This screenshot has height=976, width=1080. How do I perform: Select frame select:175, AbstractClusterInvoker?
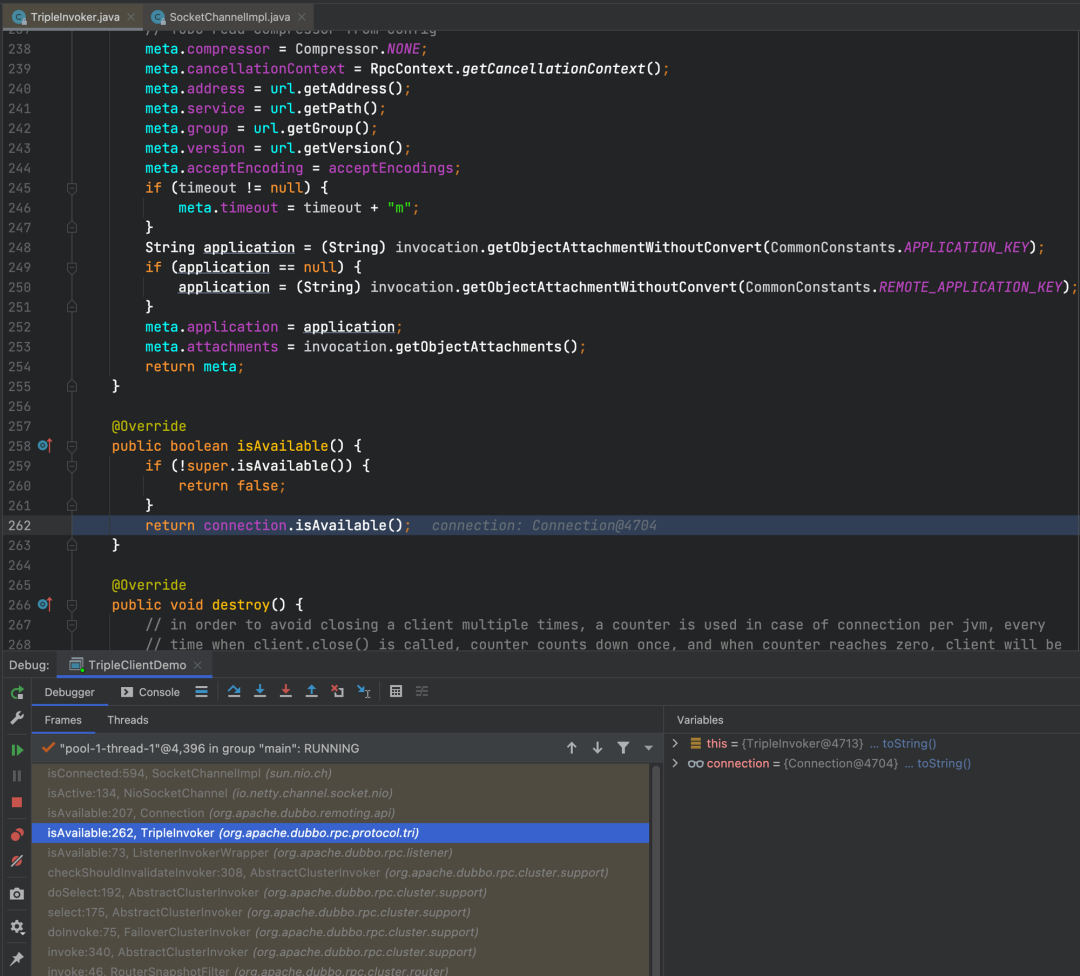[341, 912]
